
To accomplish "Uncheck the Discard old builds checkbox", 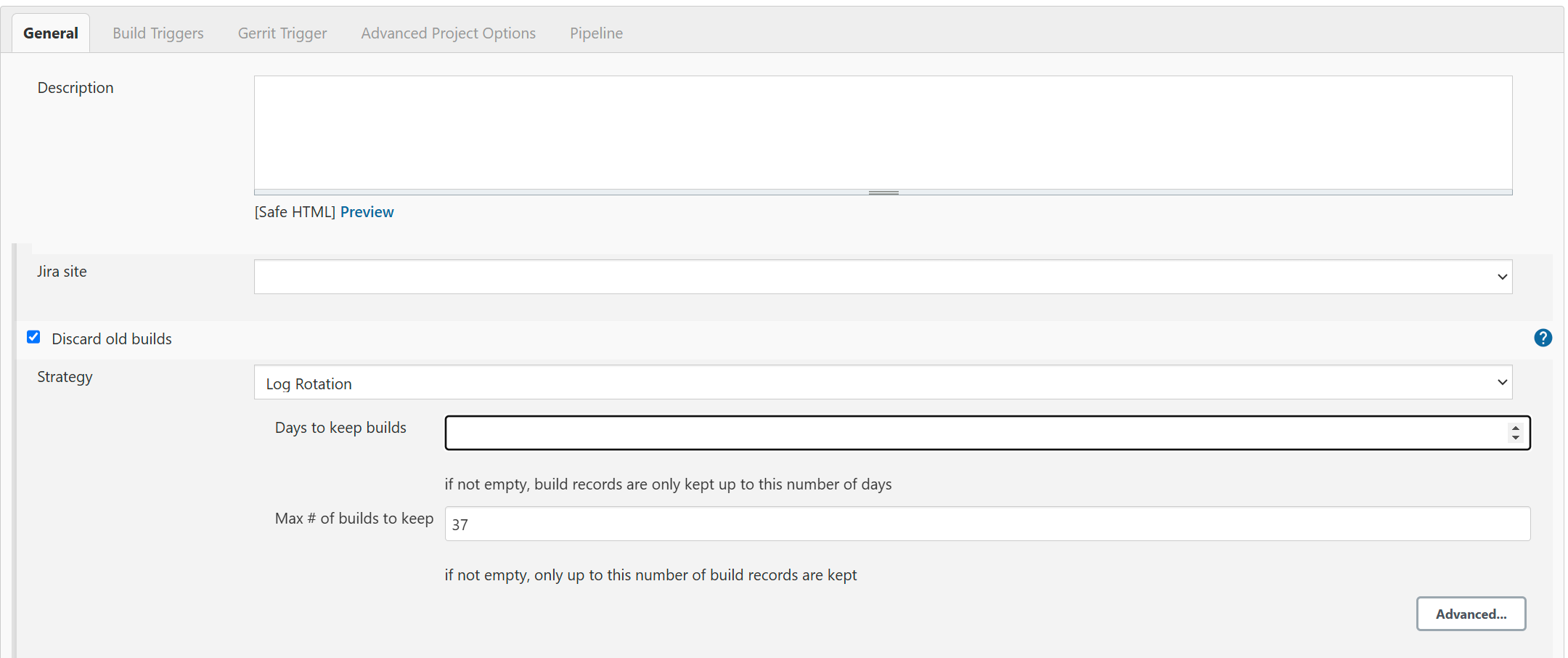I will (33, 337).
